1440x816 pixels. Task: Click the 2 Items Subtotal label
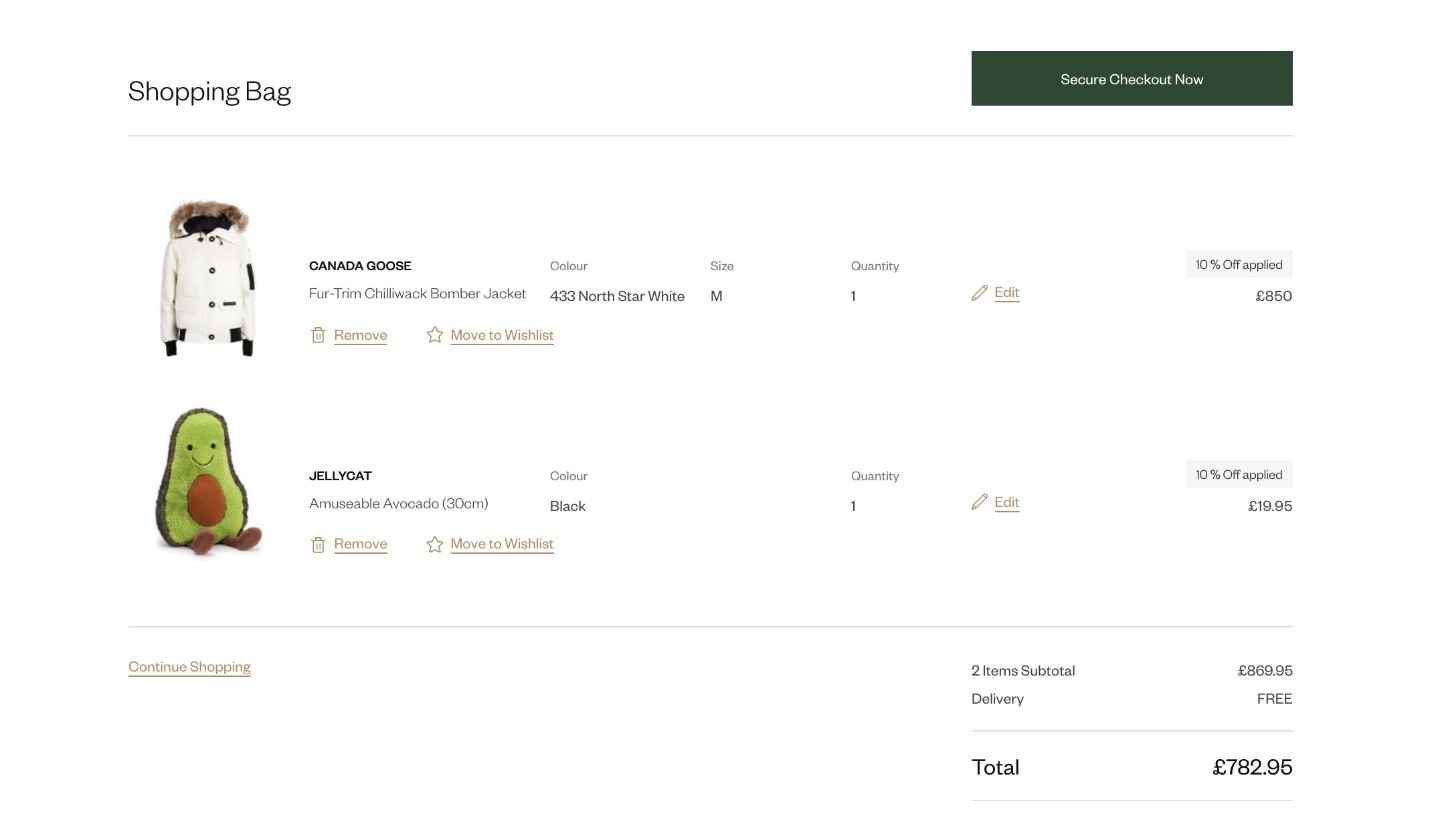click(x=1023, y=671)
